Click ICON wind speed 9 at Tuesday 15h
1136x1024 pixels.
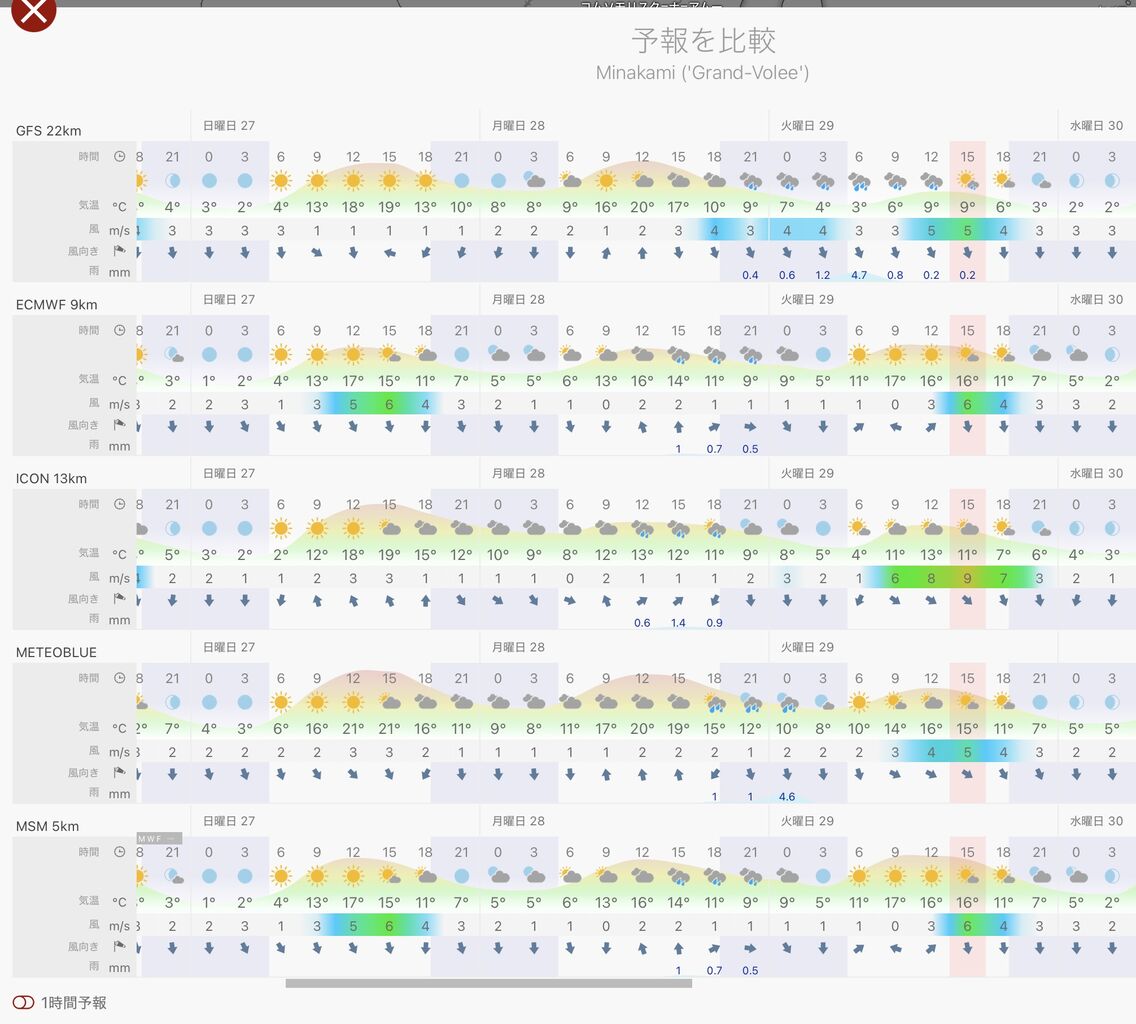click(x=967, y=578)
